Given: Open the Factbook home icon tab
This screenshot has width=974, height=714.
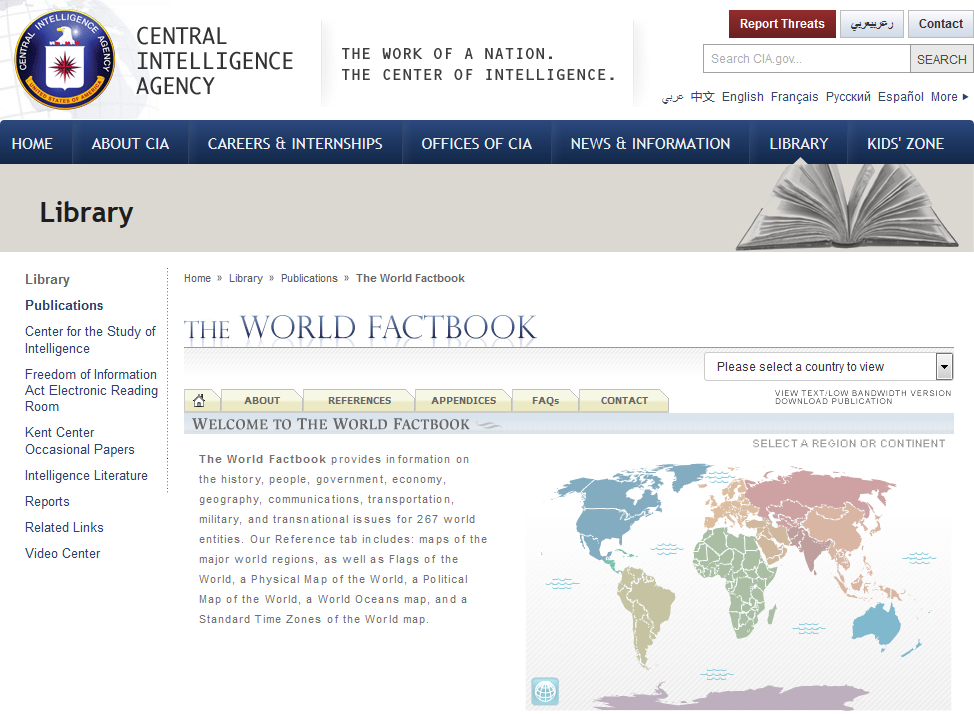Looking at the screenshot, I should coord(199,400).
